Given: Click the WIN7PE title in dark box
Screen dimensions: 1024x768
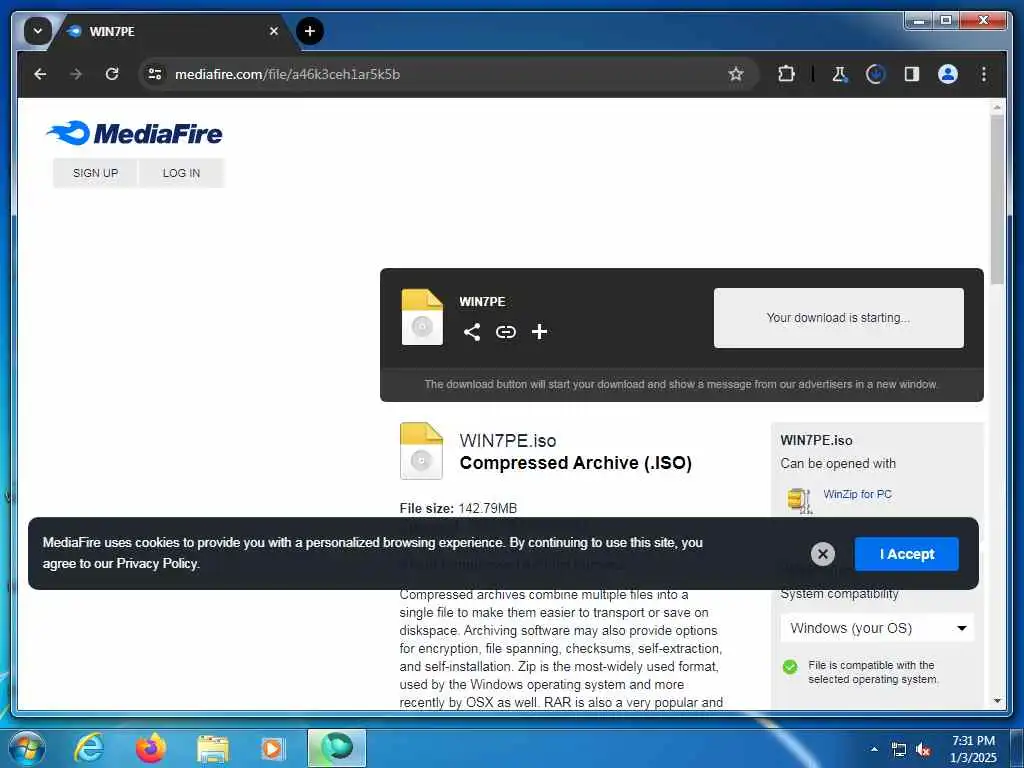Looking at the screenshot, I should coord(482,302).
